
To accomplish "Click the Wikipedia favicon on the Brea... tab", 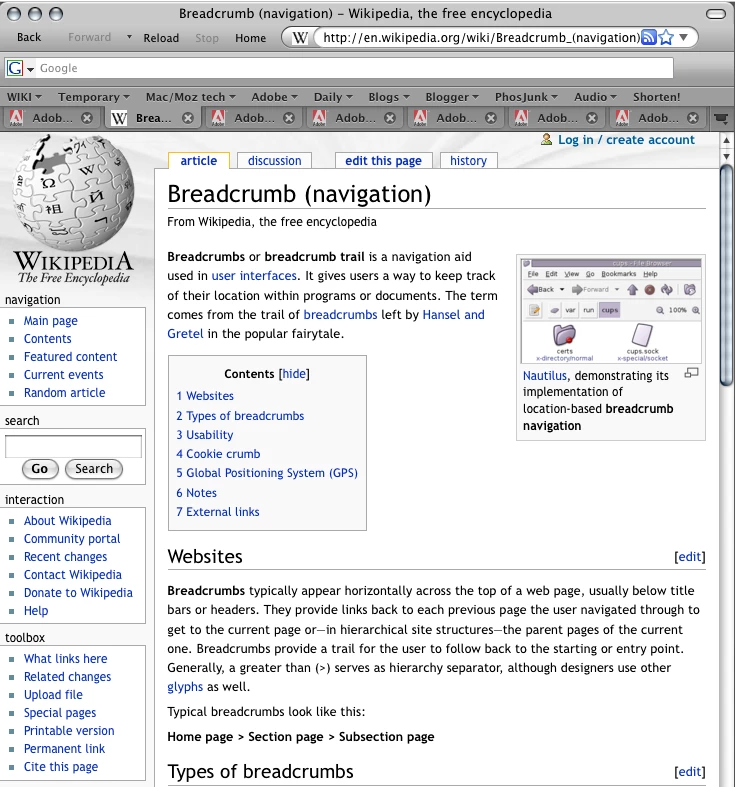I will [x=118, y=118].
